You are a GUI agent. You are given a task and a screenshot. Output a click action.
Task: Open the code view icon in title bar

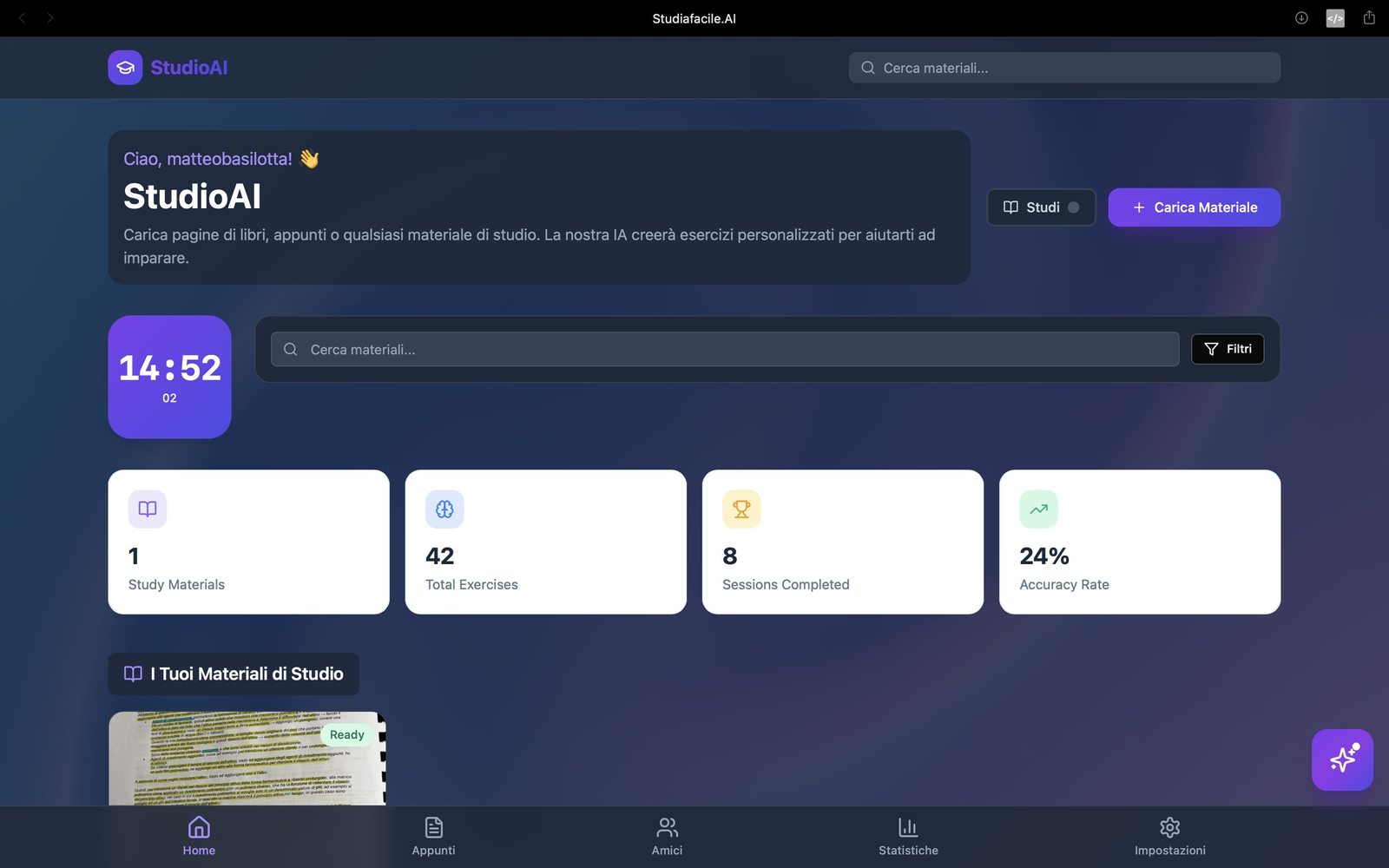[x=1335, y=18]
